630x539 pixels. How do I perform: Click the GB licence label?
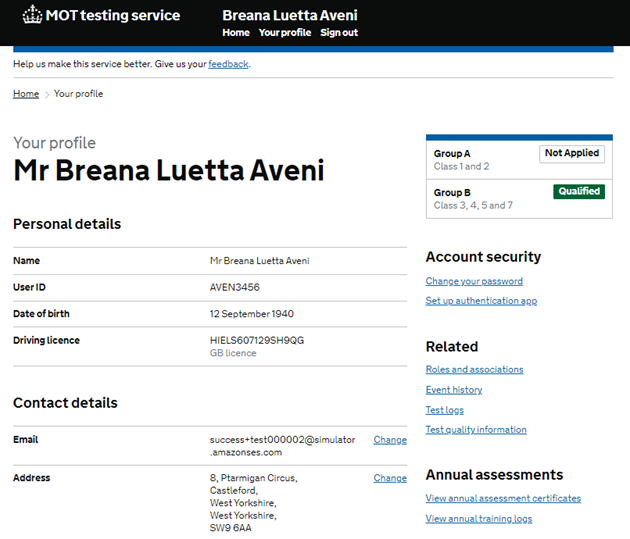(x=233, y=353)
